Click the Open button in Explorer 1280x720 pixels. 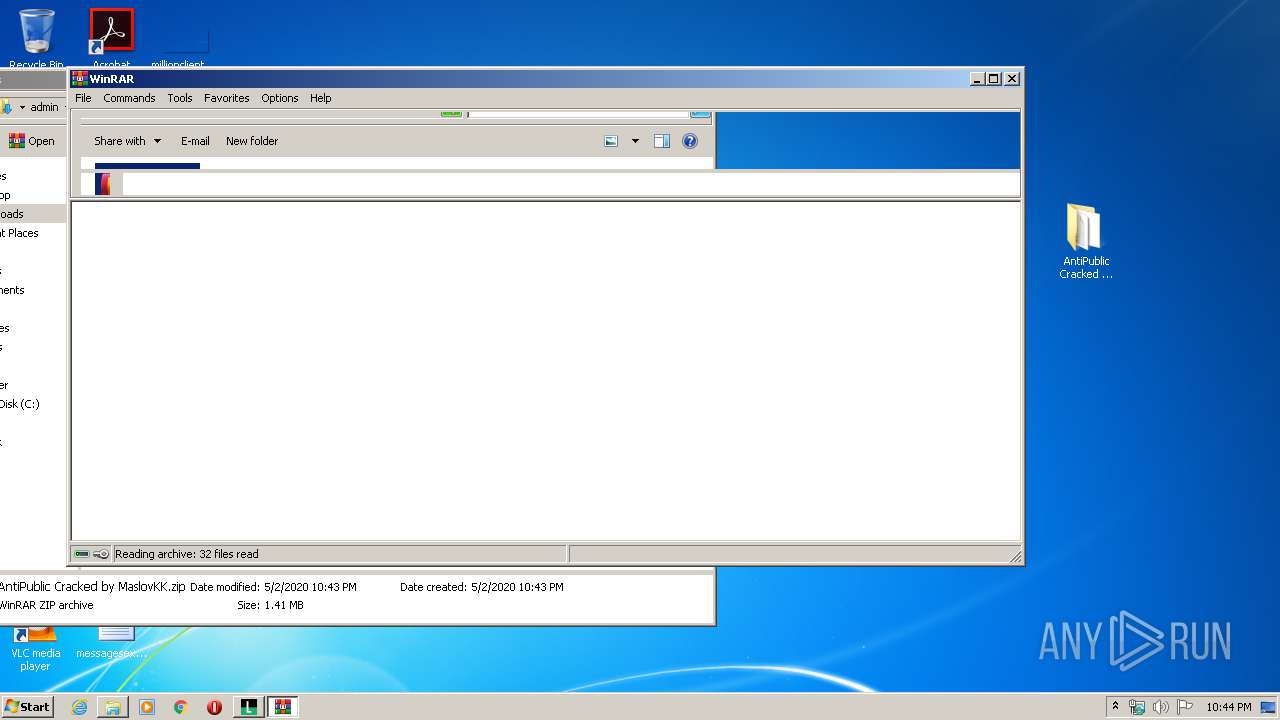[x=32, y=141]
